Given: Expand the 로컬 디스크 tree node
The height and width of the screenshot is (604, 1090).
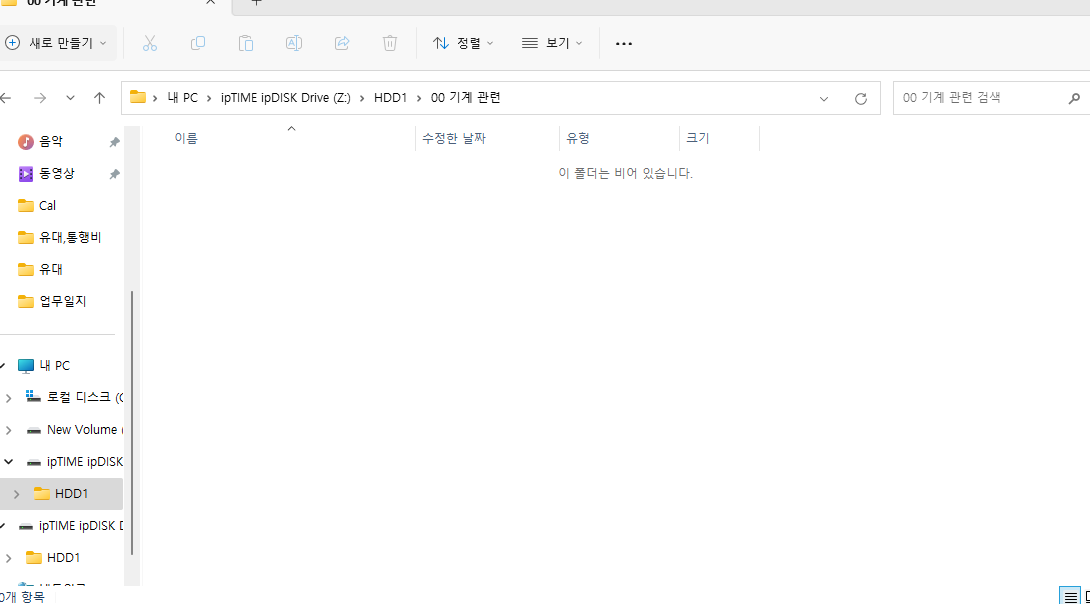Looking at the screenshot, I should click(x=8, y=398).
